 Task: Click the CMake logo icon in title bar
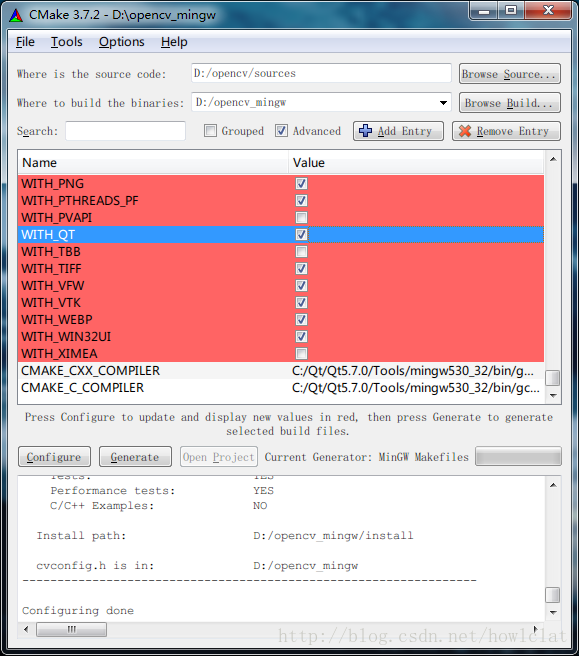point(16,15)
